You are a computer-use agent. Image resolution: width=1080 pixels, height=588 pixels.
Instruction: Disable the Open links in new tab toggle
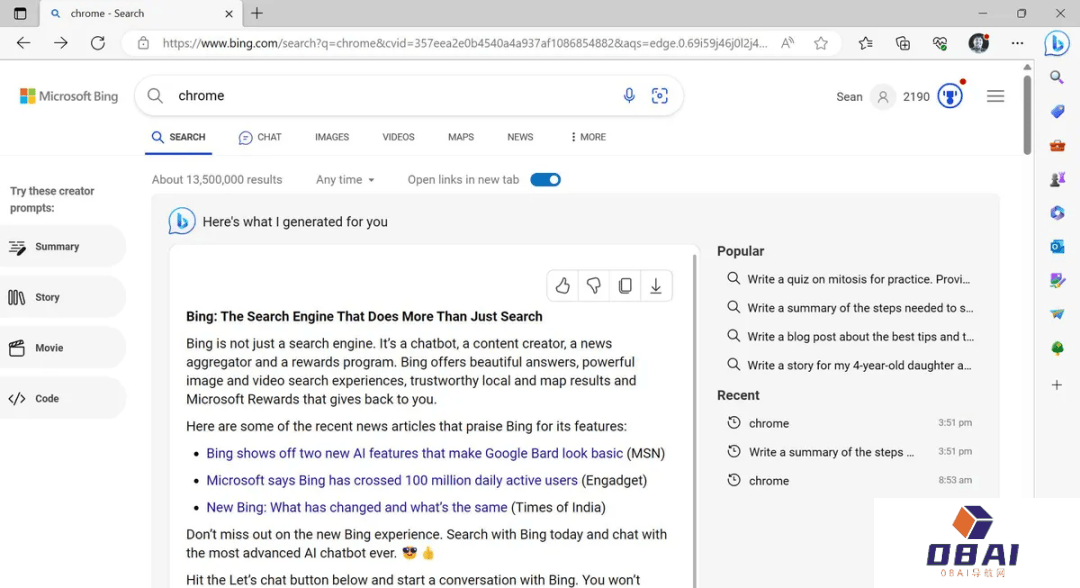(x=545, y=179)
